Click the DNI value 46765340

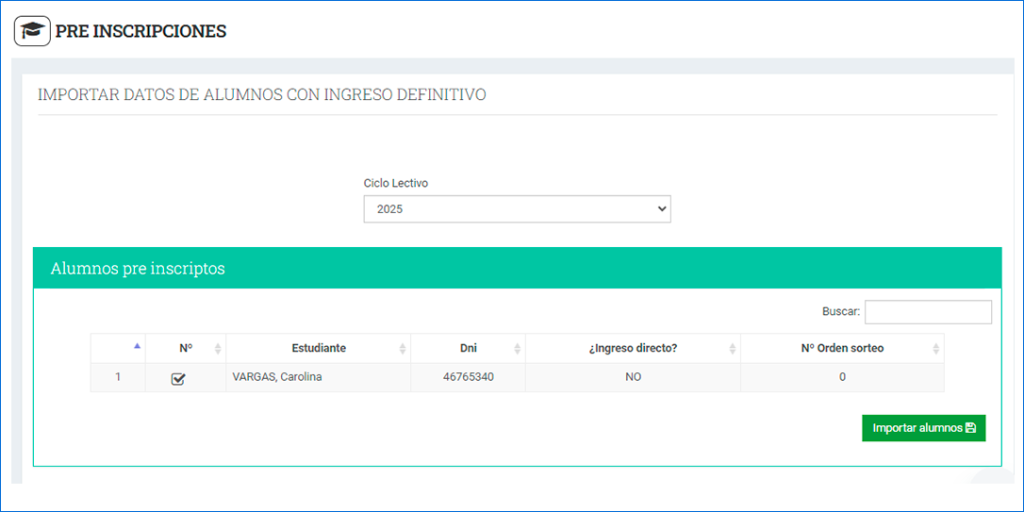click(468, 377)
